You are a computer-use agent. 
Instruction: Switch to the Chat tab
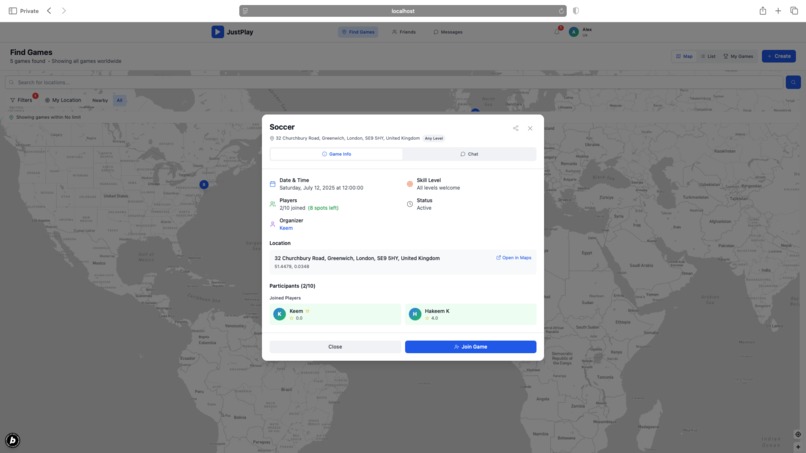pyautogui.click(x=469, y=154)
